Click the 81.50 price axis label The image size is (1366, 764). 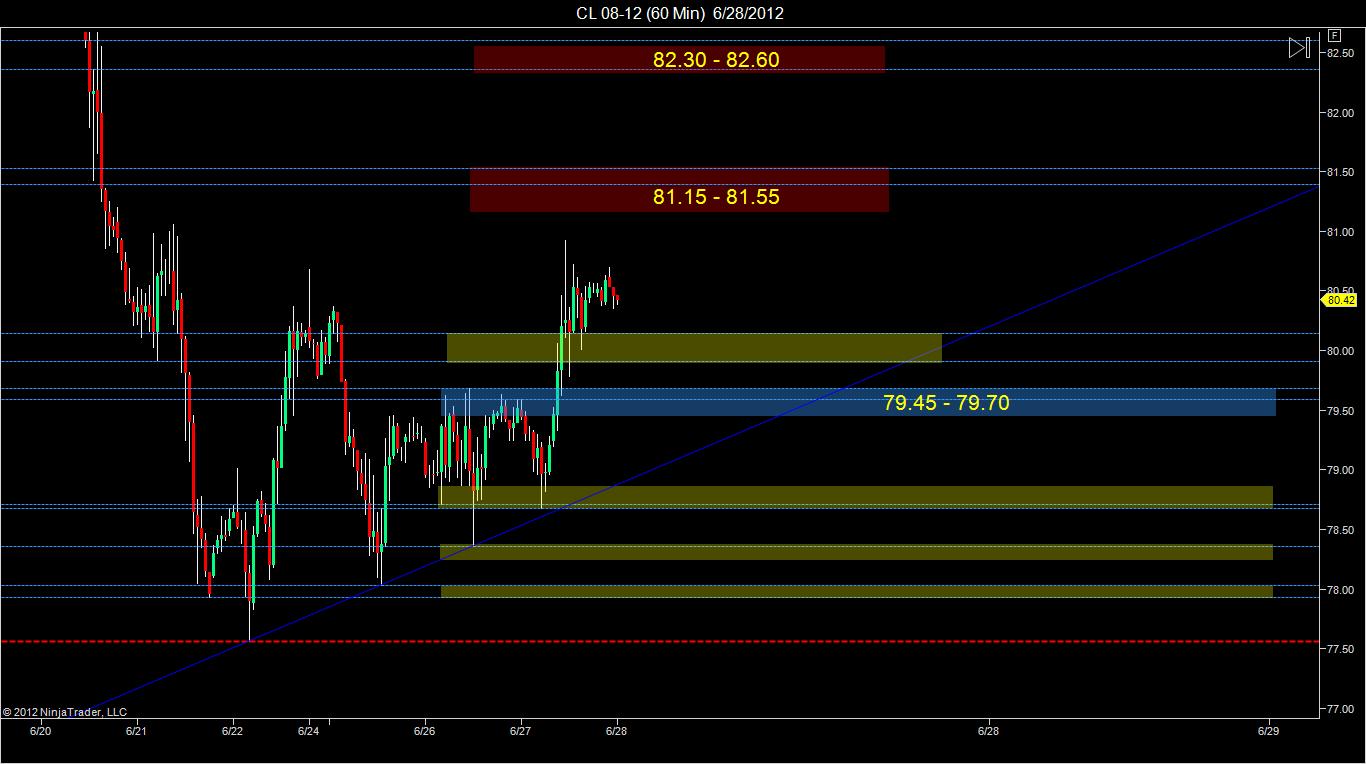[1340, 173]
